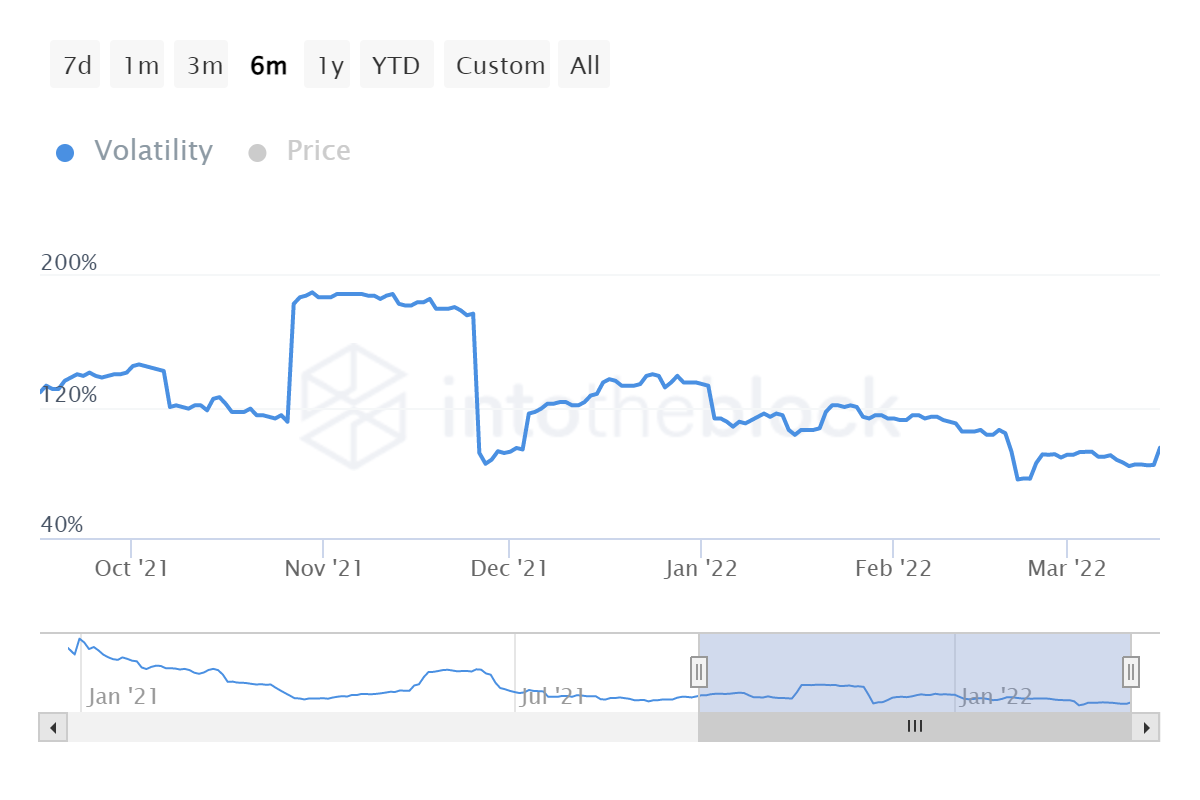The image size is (1200, 800).
Task: Click the left scroll arrow below the navigator
Action: pyautogui.click(x=53, y=727)
